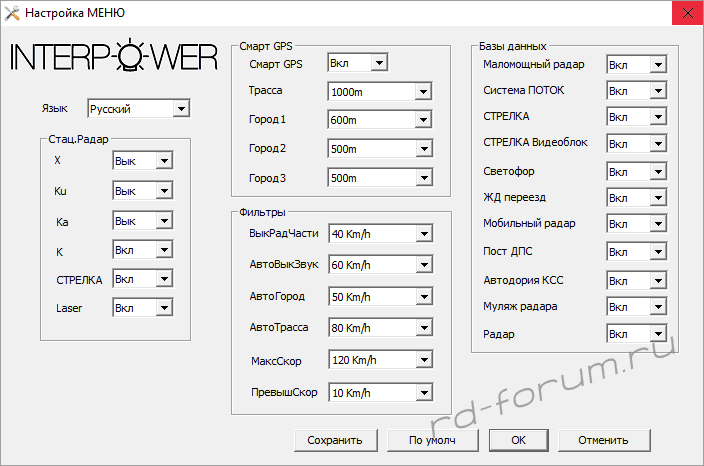The image size is (704, 466).
Task: Open the Город2 distance dropdown
Action: [380, 149]
